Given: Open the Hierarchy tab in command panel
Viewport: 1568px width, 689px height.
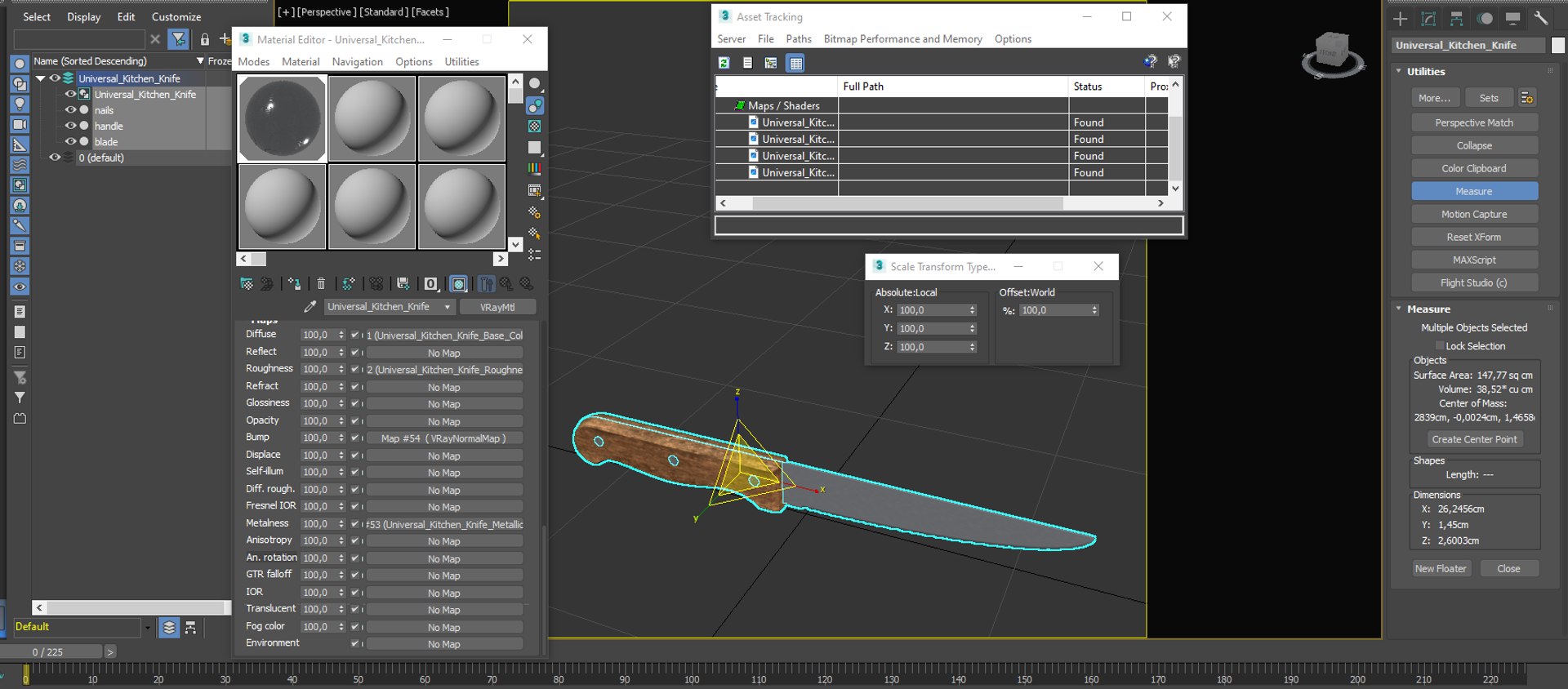Looking at the screenshot, I should [1456, 19].
